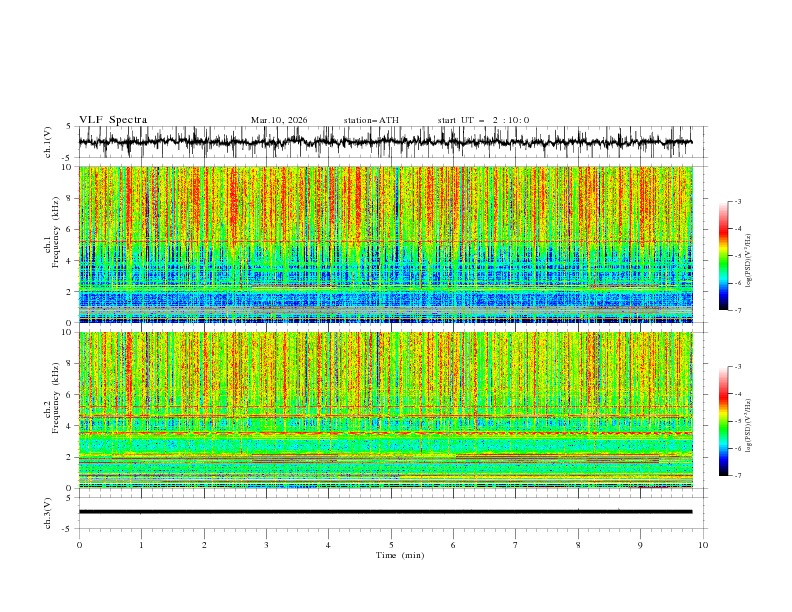Click the "10" tick on the time axis
792x612 pixels.
click(703, 545)
